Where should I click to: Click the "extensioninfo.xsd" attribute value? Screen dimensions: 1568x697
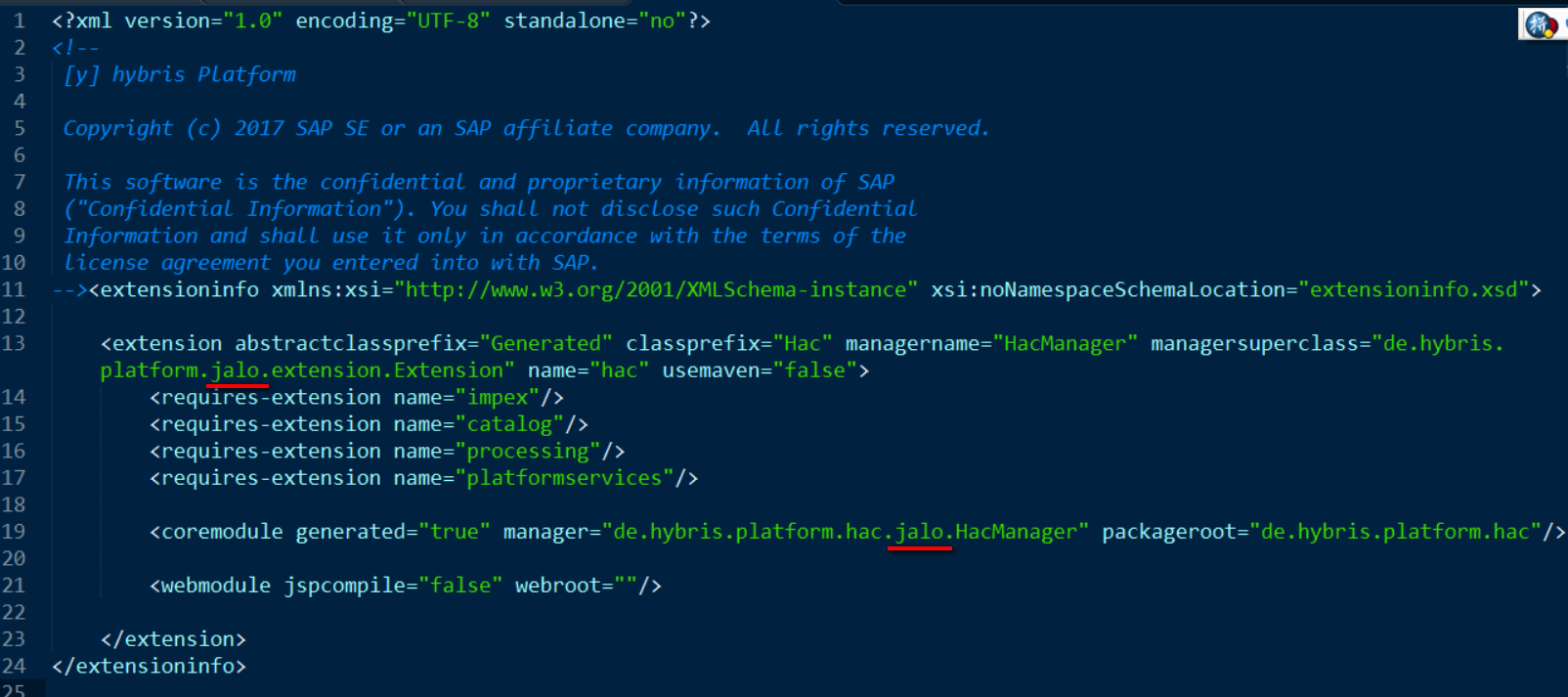(x=1414, y=289)
